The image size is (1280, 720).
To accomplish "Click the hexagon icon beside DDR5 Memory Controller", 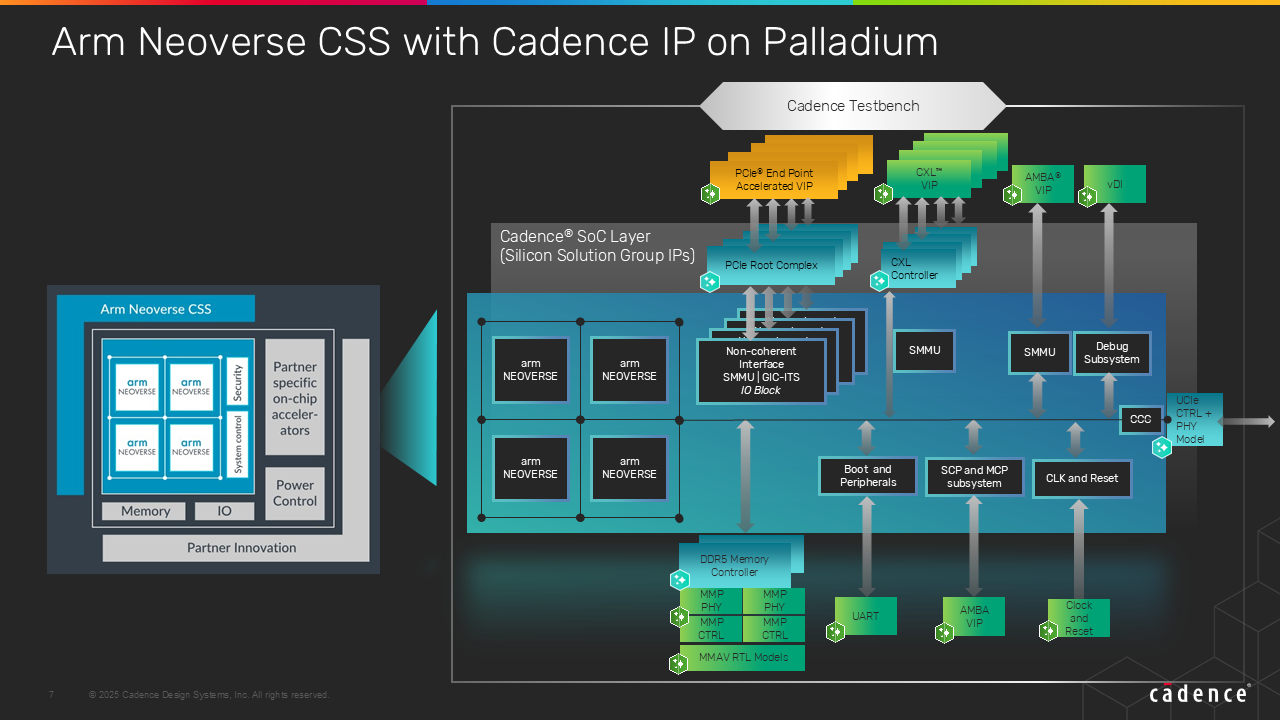I will (x=680, y=579).
